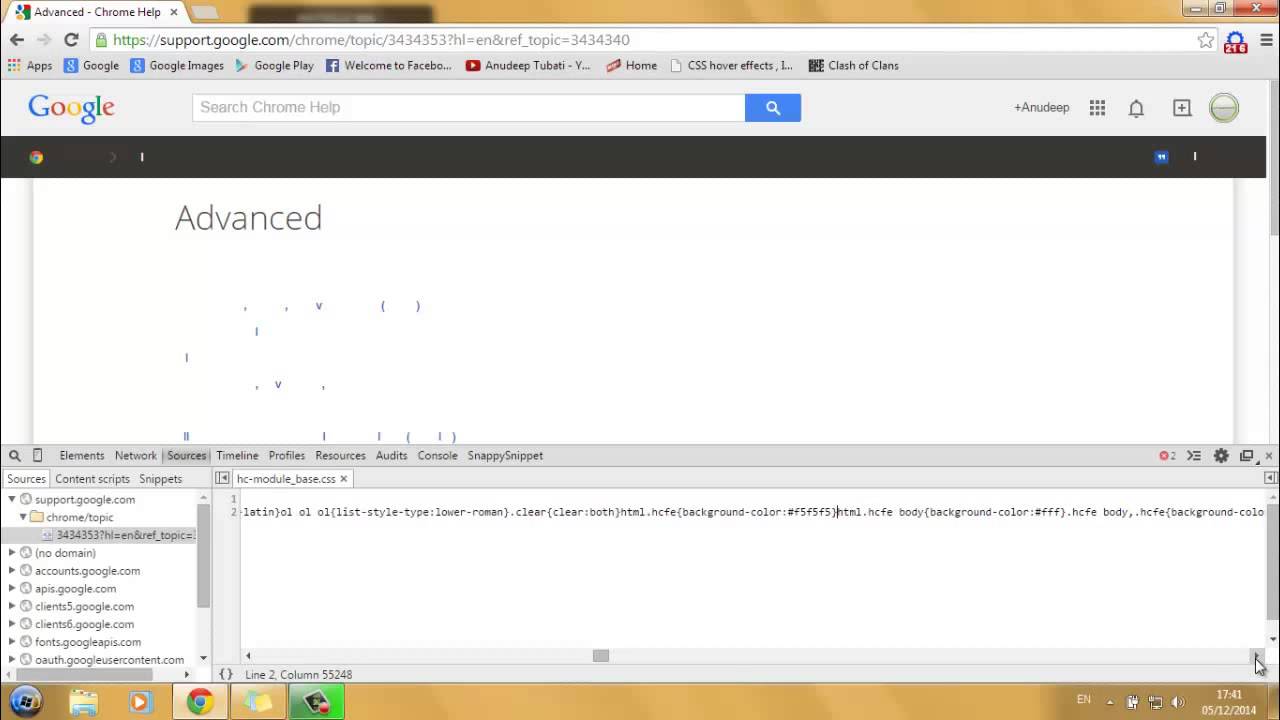This screenshot has width=1280, height=720.
Task: Expand the fonts.googleapis.com node
Action: coord(12,642)
